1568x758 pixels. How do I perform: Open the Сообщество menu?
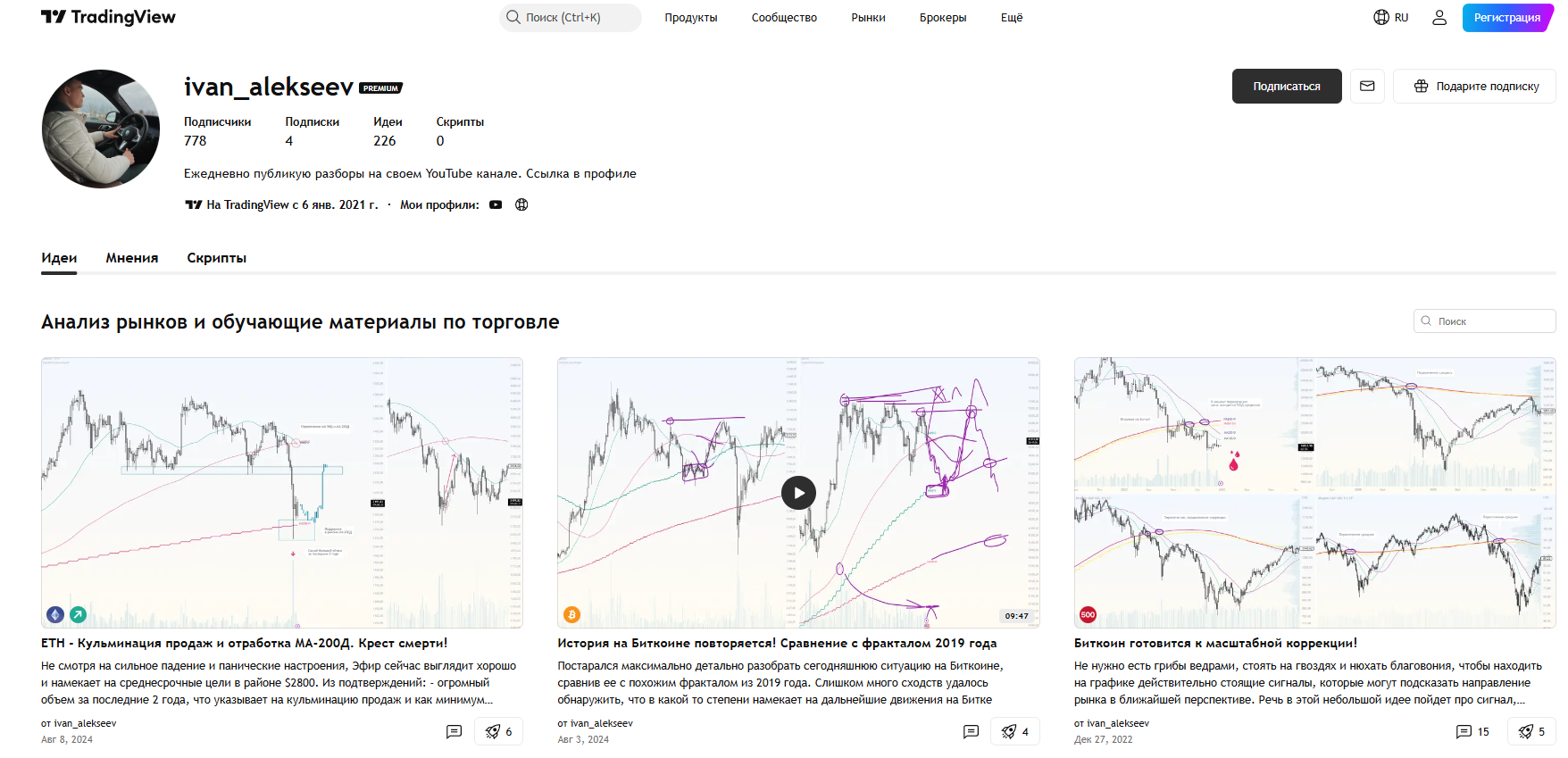(x=784, y=17)
